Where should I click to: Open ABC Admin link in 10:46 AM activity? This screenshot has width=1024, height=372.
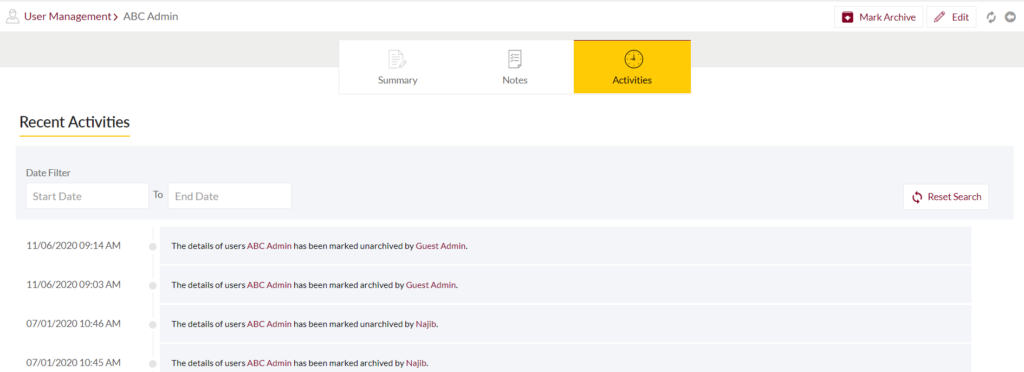(269, 324)
